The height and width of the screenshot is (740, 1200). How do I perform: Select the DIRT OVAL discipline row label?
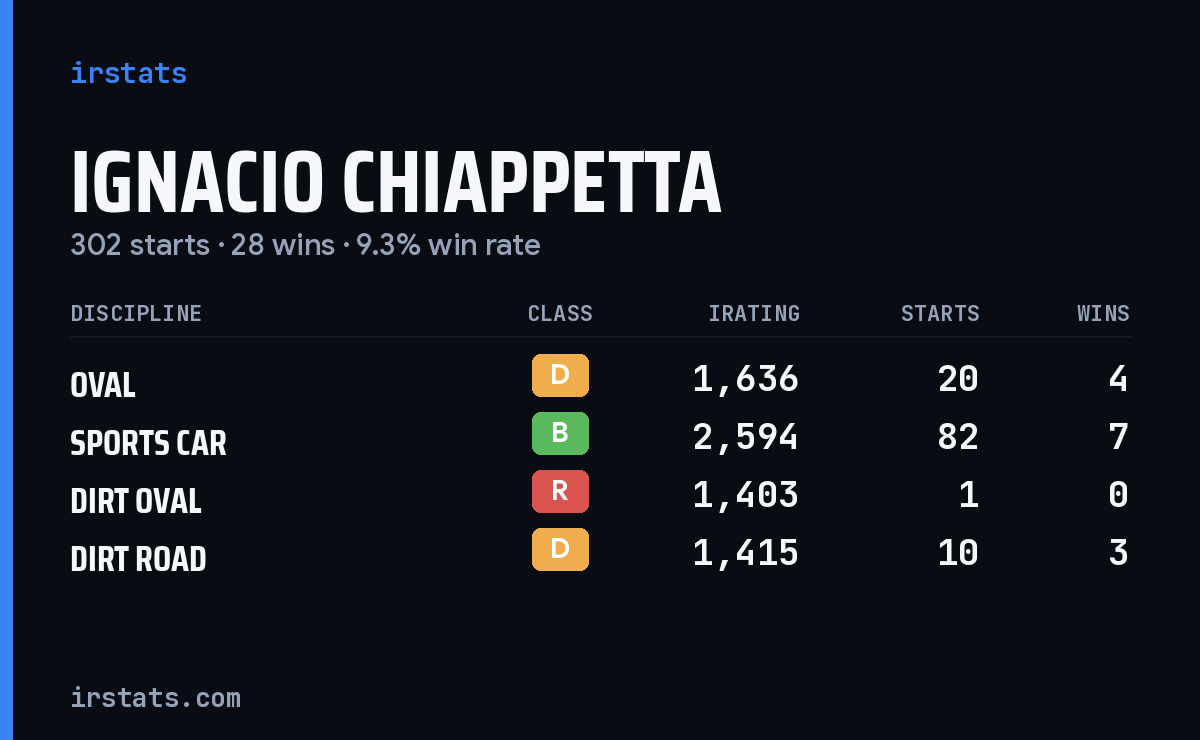click(136, 501)
